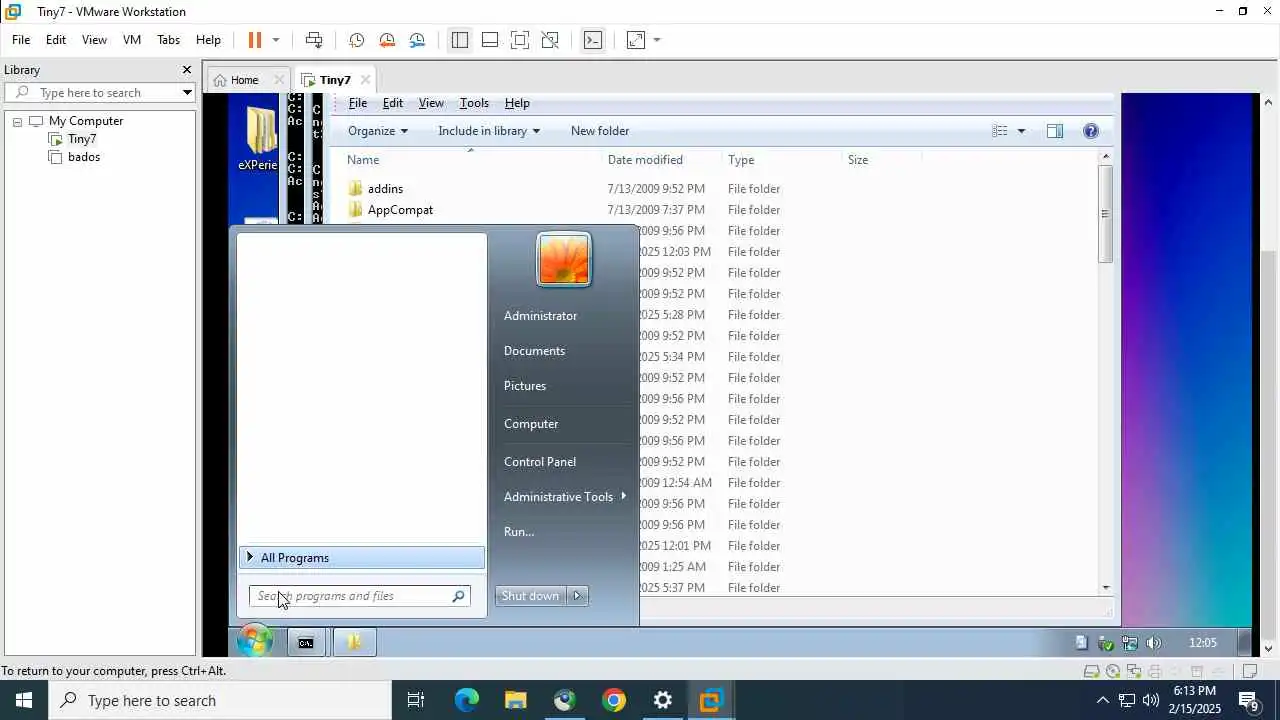Click the Explorer folder on the guest taskbar

point(353,643)
